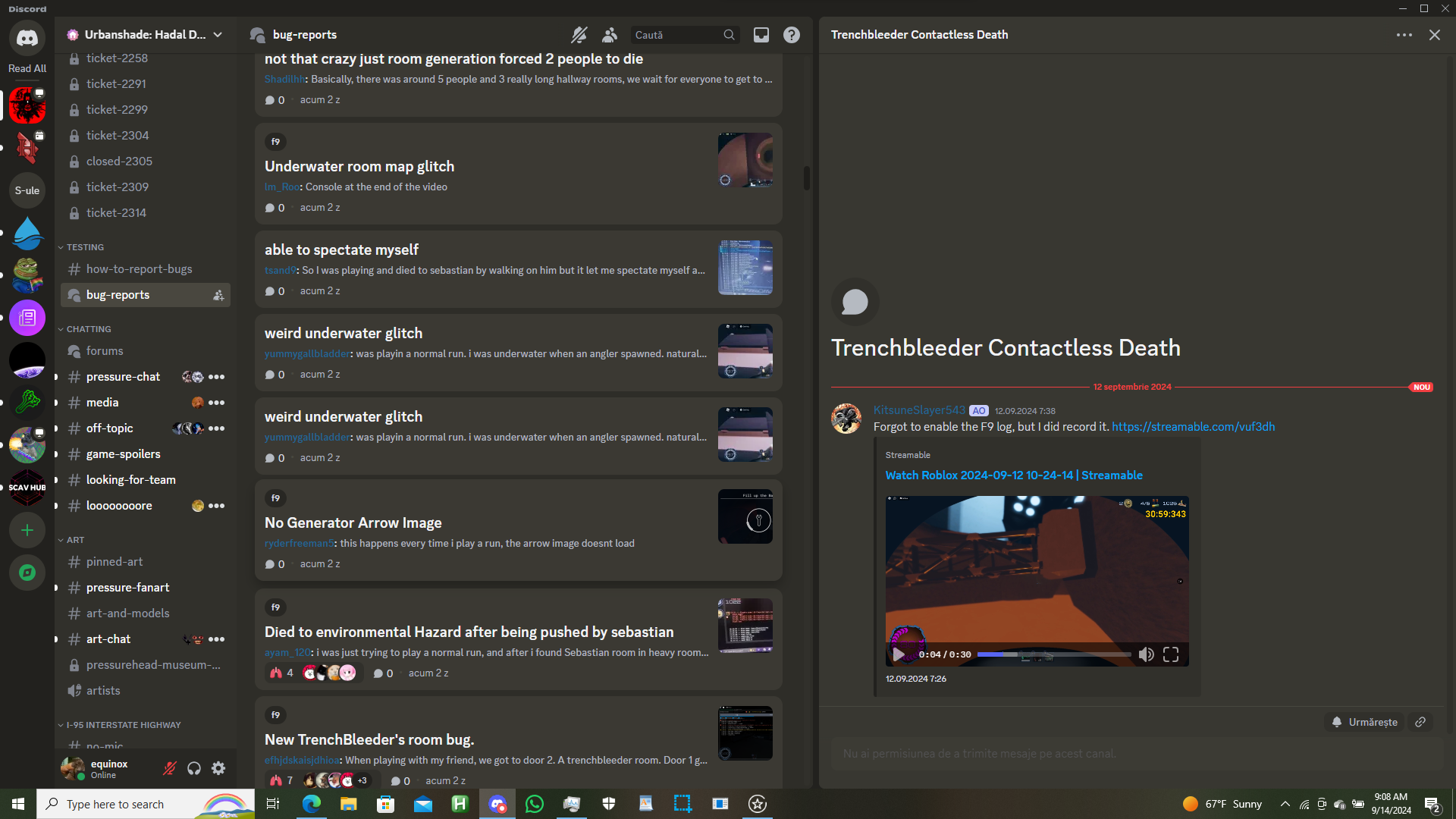The image size is (1456, 819).
Task: Toggle notification mute bell in channel header
Action: [x=579, y=35]
